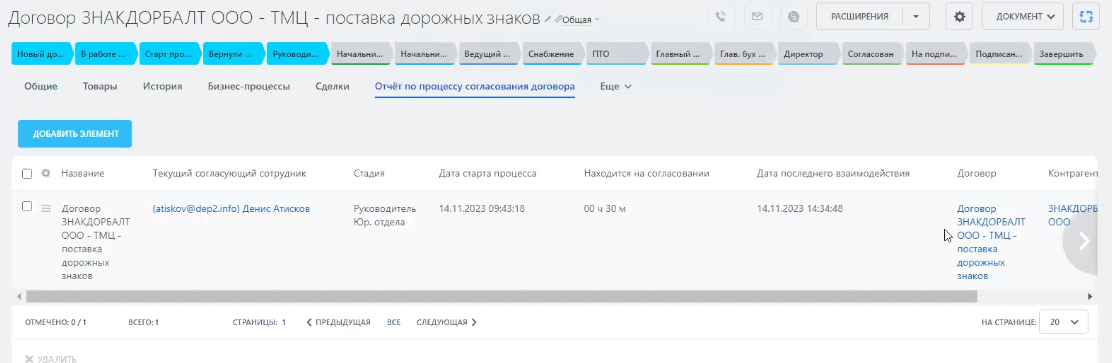Open the settings gear in header
Viewport: 1112px width, 363px height.
[x=960, y=16]
